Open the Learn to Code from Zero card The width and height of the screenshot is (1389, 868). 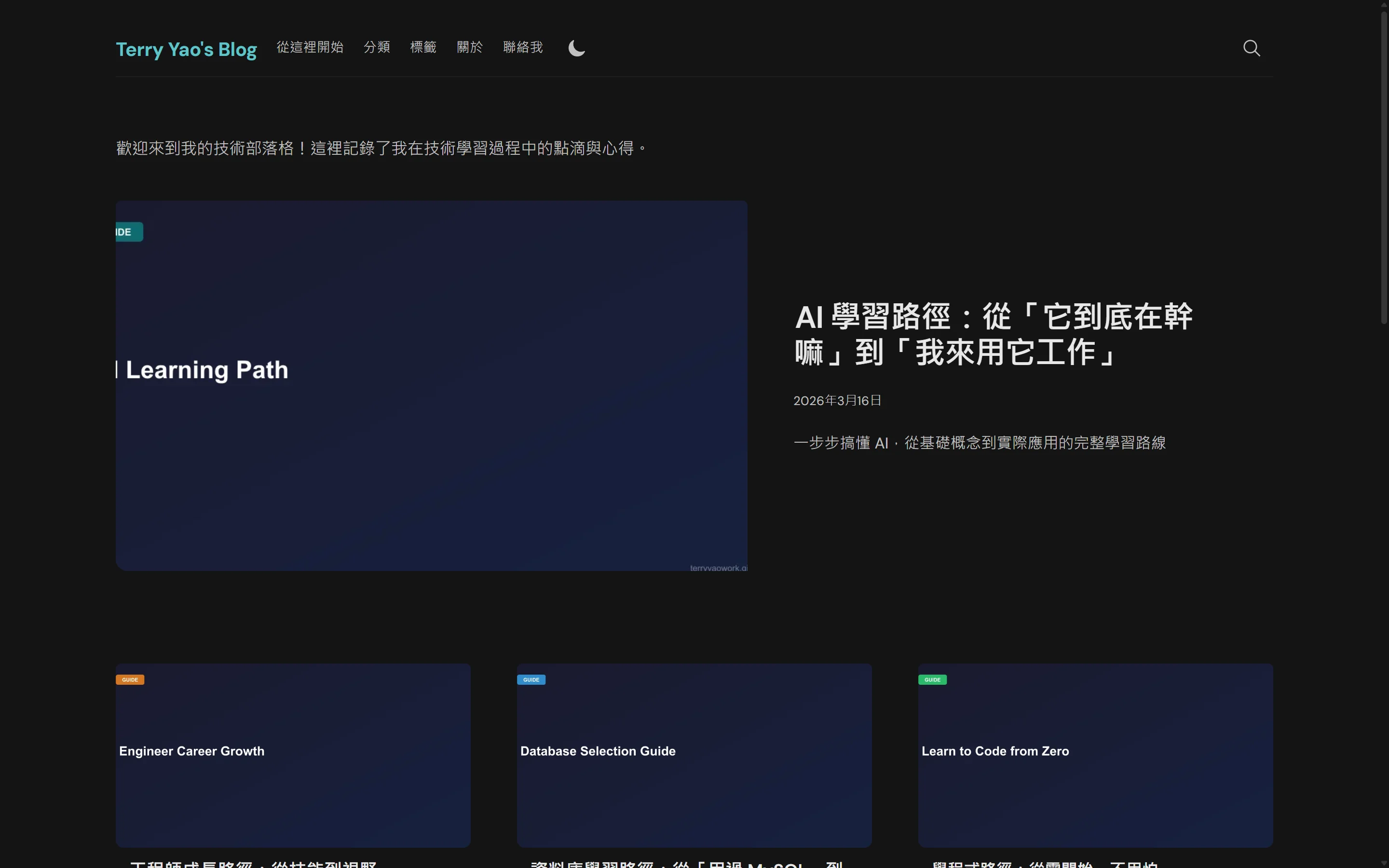pyautogui.click(x=1095, y=754)
